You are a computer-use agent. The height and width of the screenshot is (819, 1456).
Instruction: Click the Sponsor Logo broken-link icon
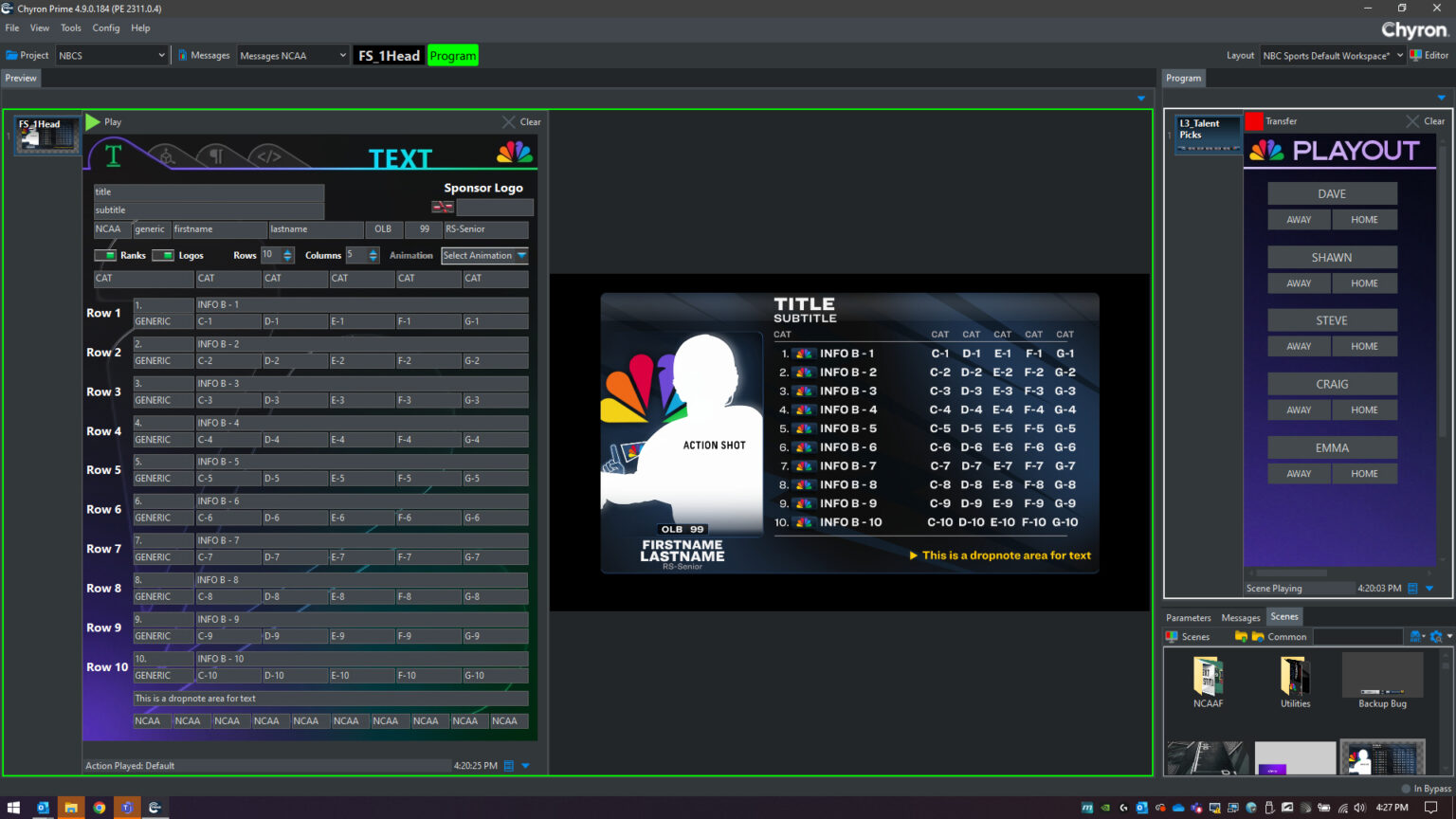(x=442, y=207)
